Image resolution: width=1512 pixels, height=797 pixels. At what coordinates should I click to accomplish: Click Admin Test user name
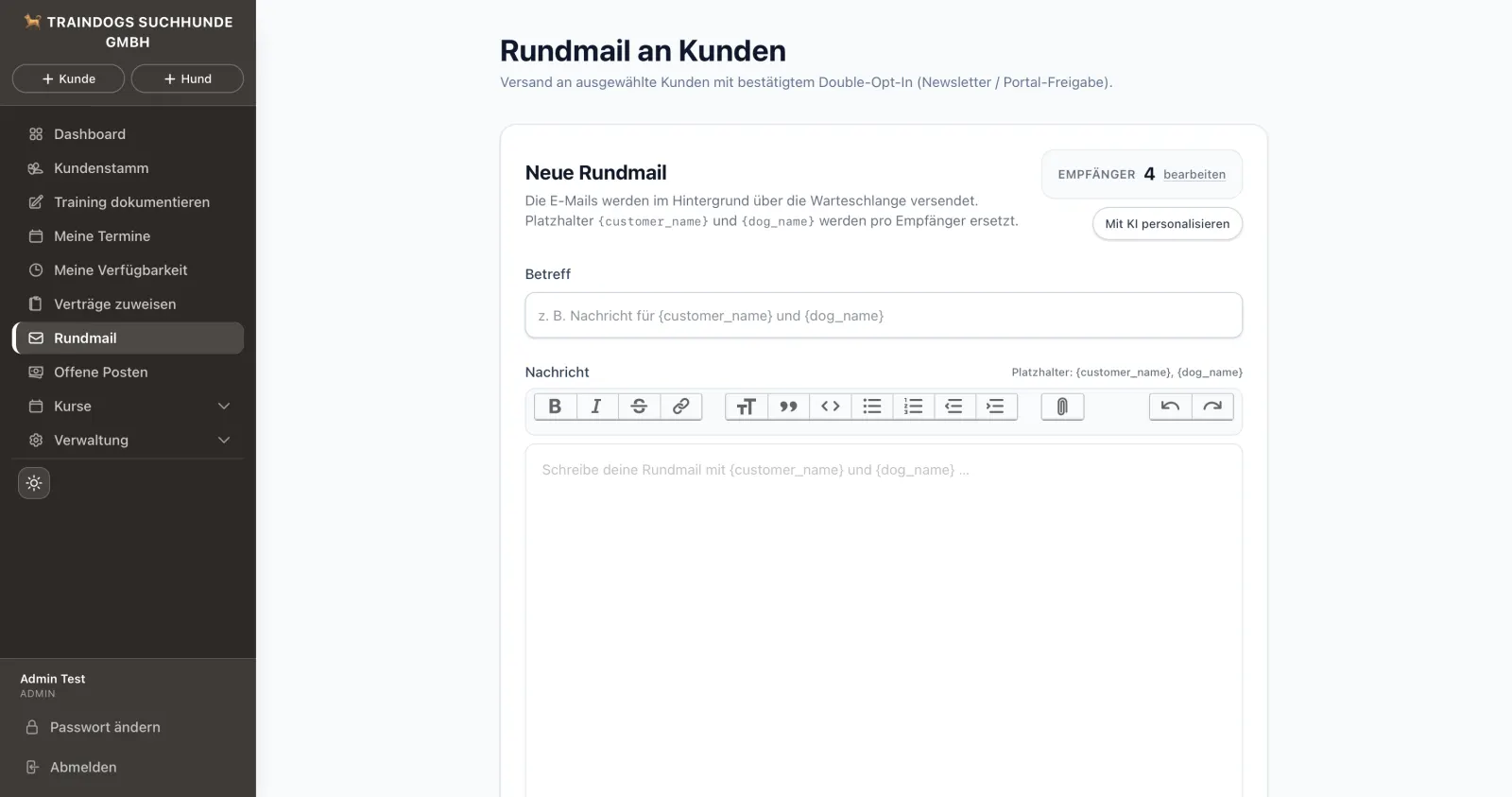point(53,679)
